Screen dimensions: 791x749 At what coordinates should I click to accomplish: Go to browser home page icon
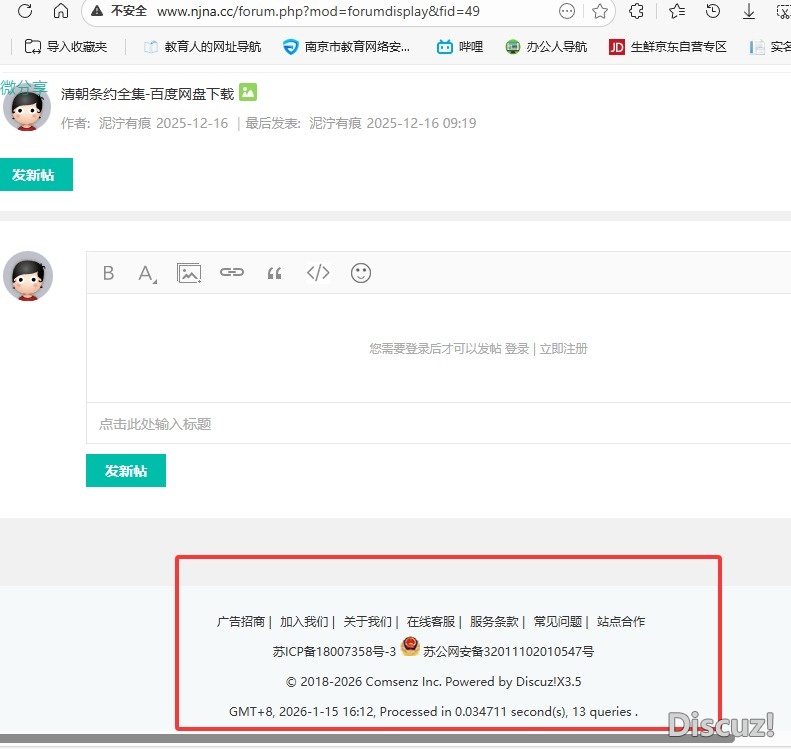pos(61,11)
